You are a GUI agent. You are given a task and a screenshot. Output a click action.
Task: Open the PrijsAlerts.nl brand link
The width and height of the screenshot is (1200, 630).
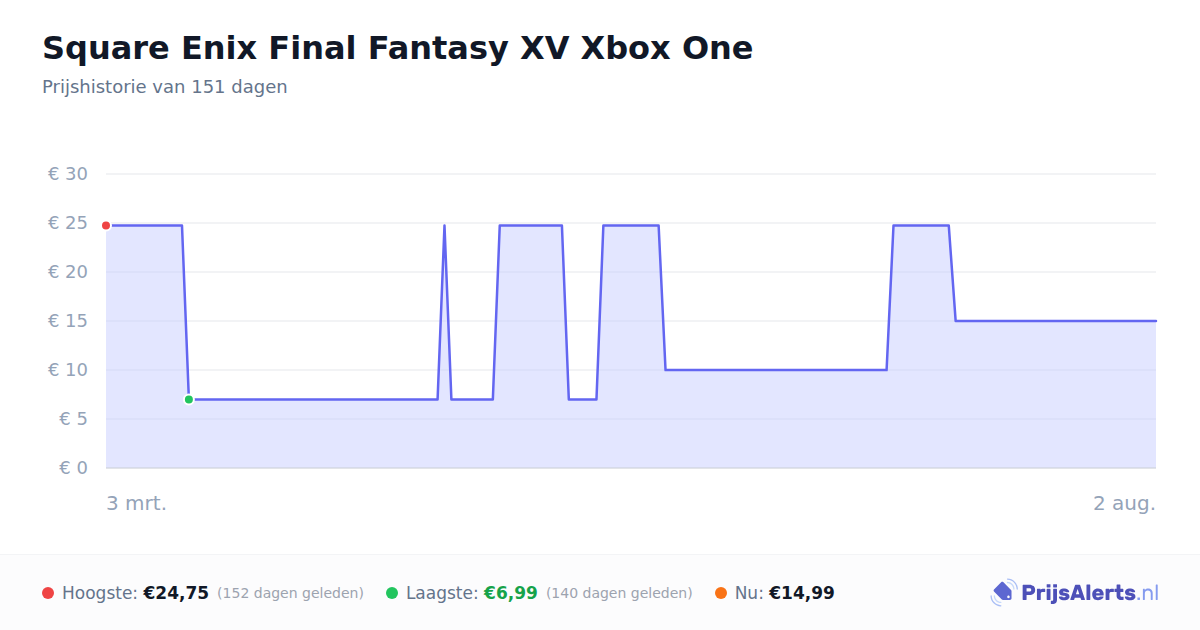click(x=1075, y=593)
